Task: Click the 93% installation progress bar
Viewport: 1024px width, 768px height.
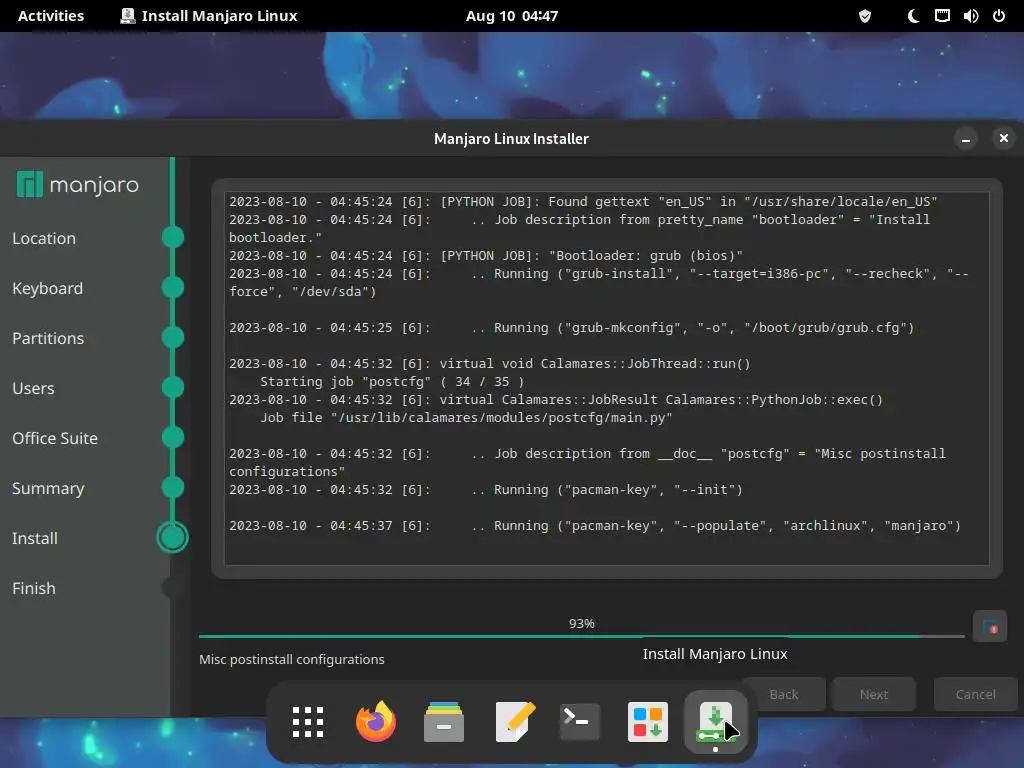Action: tap(581, 635)
